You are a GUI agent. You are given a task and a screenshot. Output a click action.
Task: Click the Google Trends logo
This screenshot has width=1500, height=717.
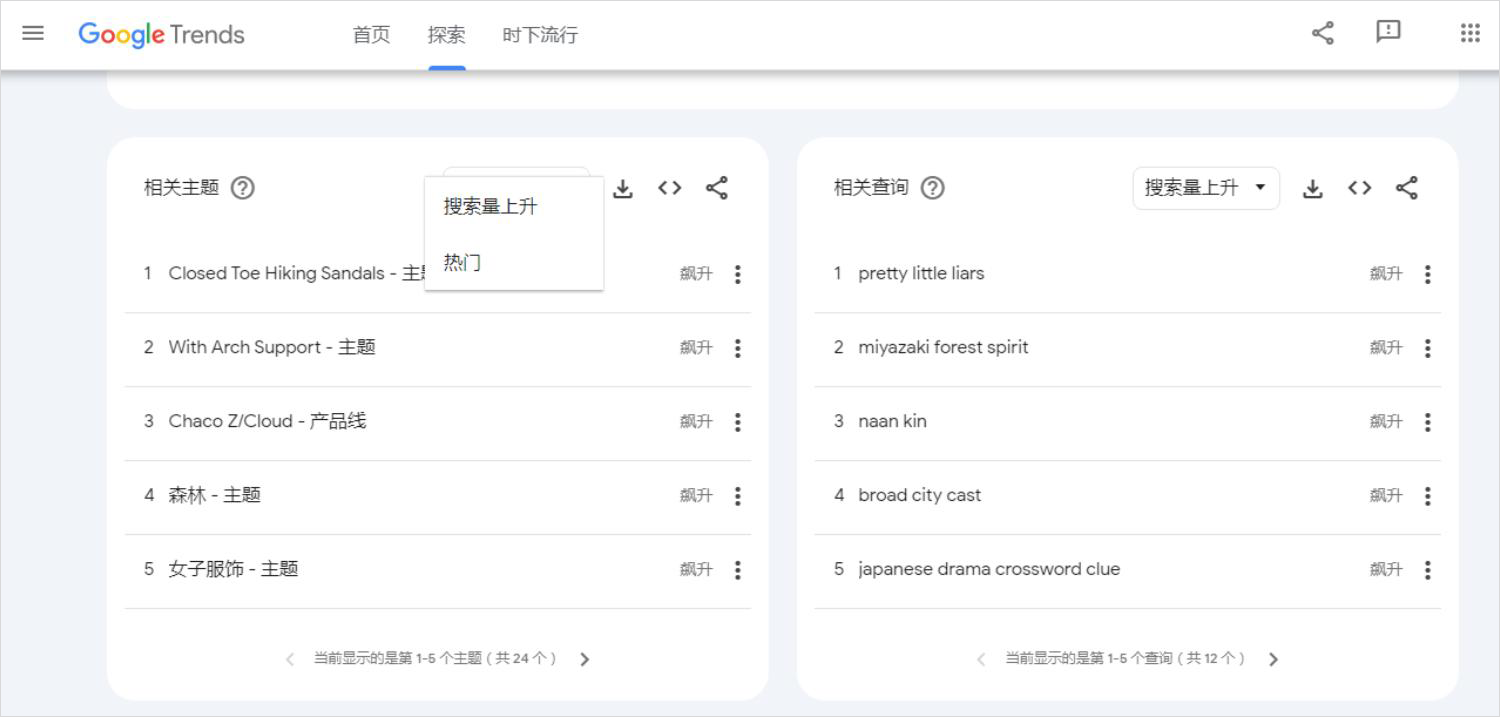pos(161,34)
